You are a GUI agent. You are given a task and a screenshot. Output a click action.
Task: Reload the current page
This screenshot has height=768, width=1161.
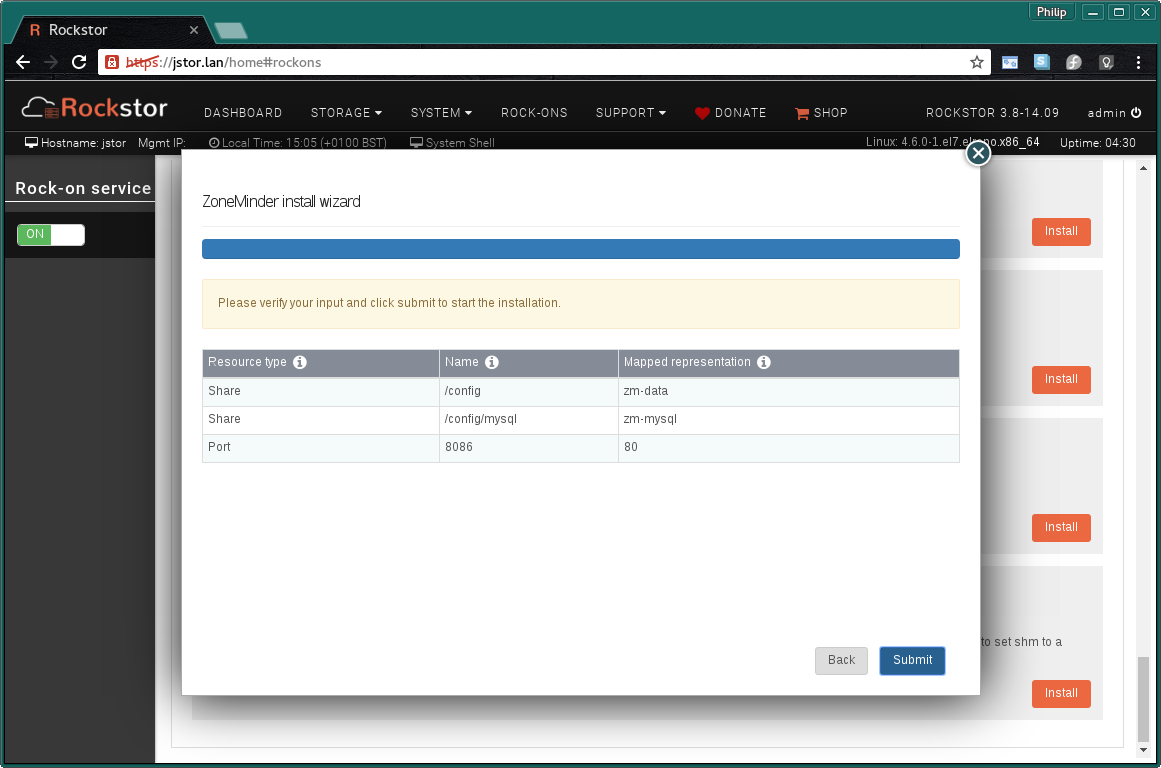(79, 62)
